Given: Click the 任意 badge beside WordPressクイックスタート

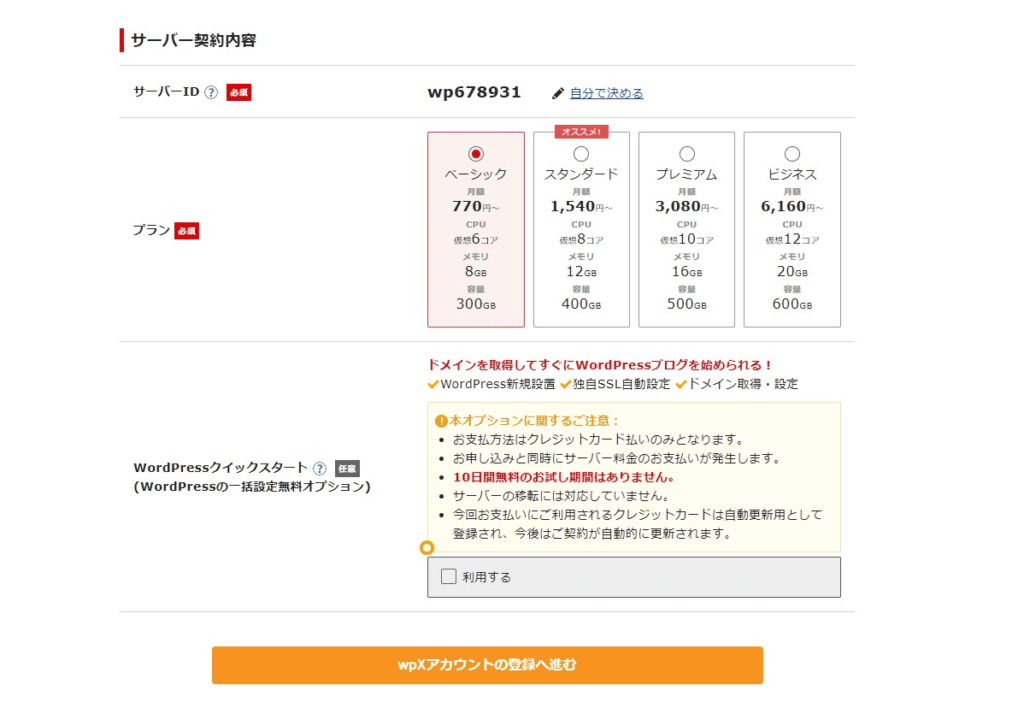Looking at the screenshot, I should [x=347, y=468].
